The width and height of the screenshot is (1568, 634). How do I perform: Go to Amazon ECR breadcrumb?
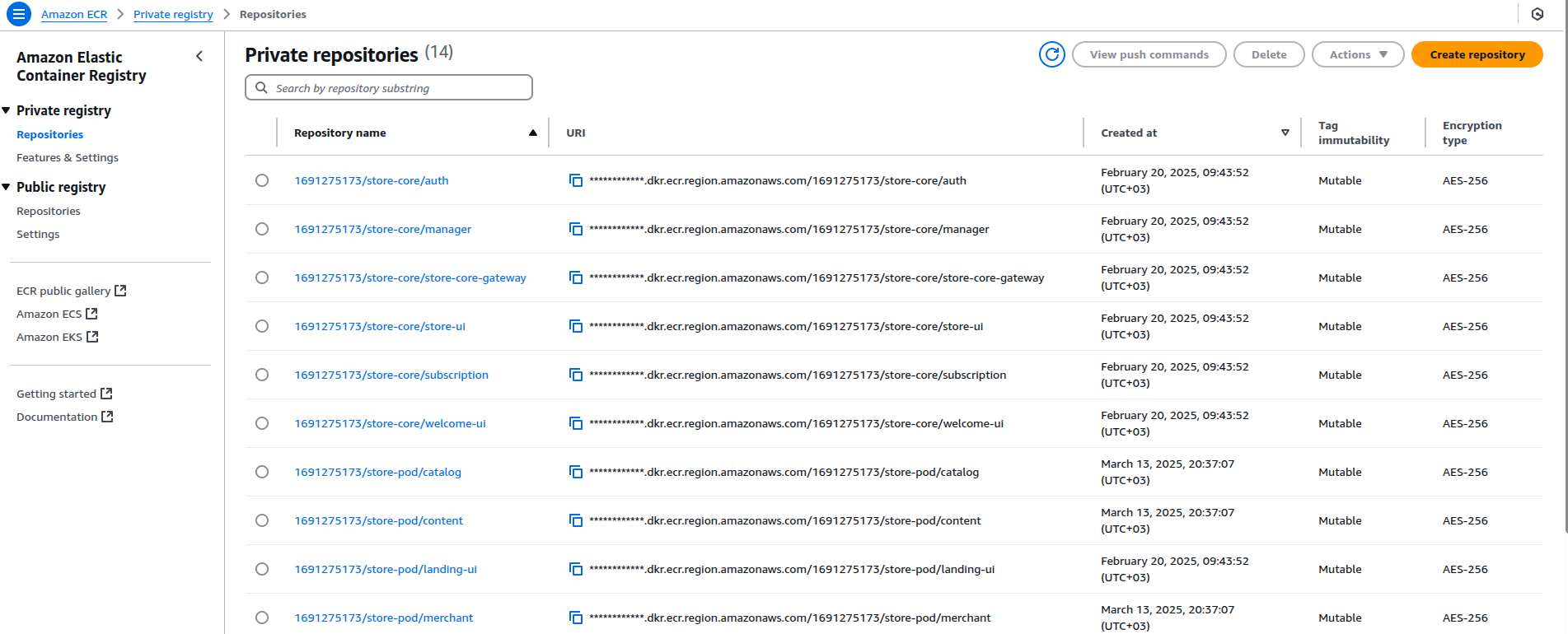[x=74, y=14]
